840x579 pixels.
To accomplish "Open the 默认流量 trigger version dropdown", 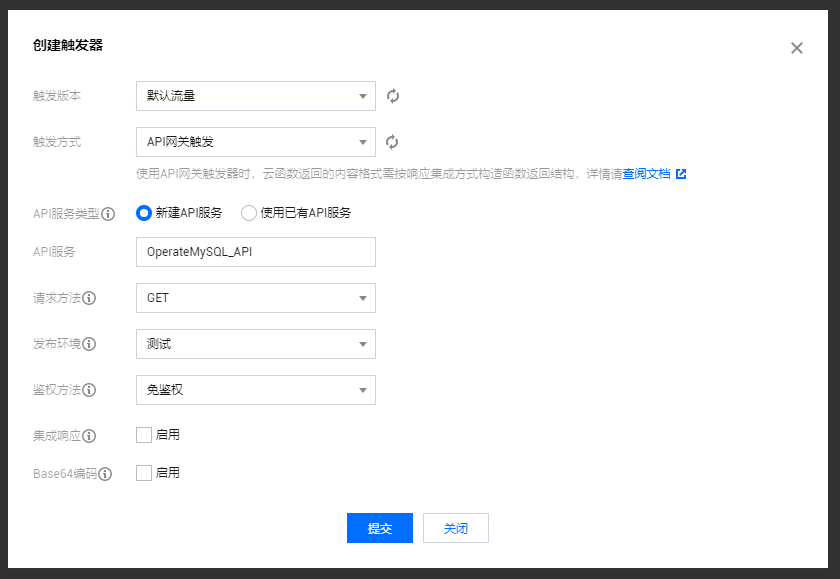I will (255, 95).
